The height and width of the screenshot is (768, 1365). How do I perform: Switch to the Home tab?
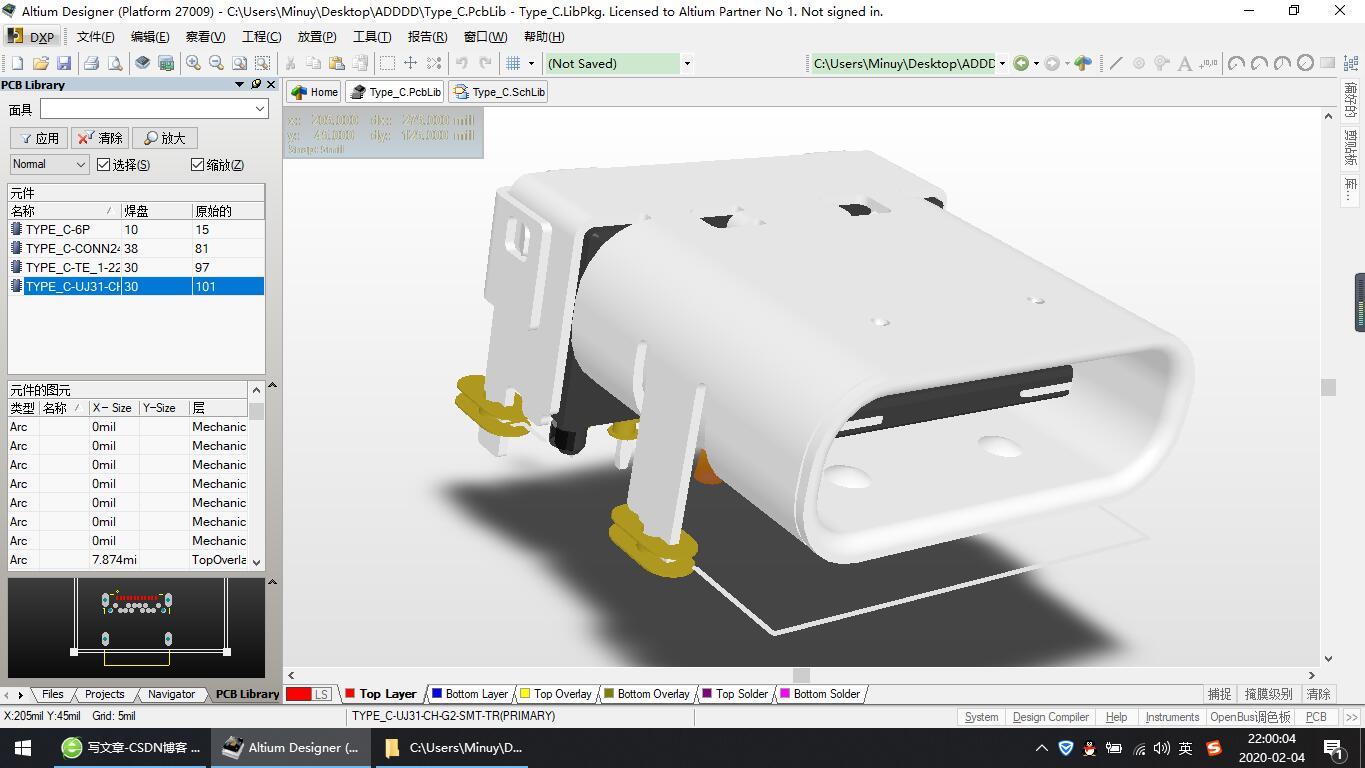(315, 92)
